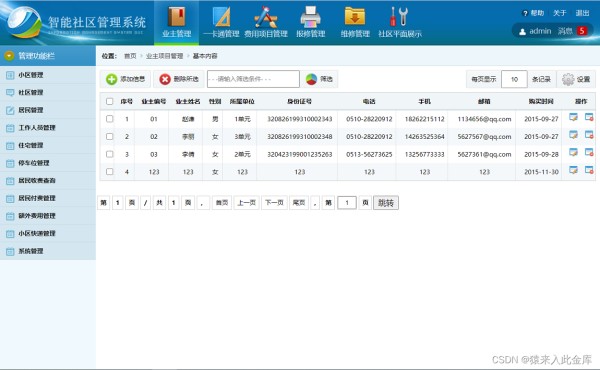Click the 业主姓名 column header
This screenshot has height=370, width=600.
click(188, 101)
